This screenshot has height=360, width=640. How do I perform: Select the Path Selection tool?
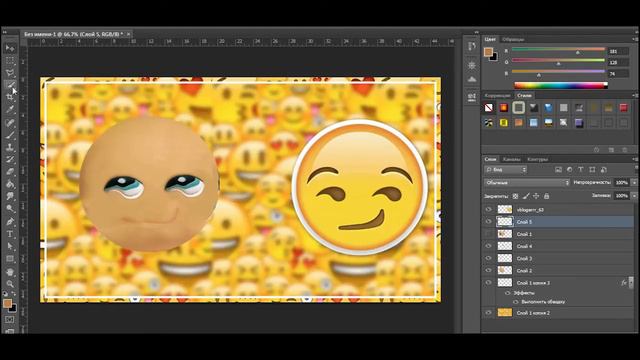[x=10, y=247]
